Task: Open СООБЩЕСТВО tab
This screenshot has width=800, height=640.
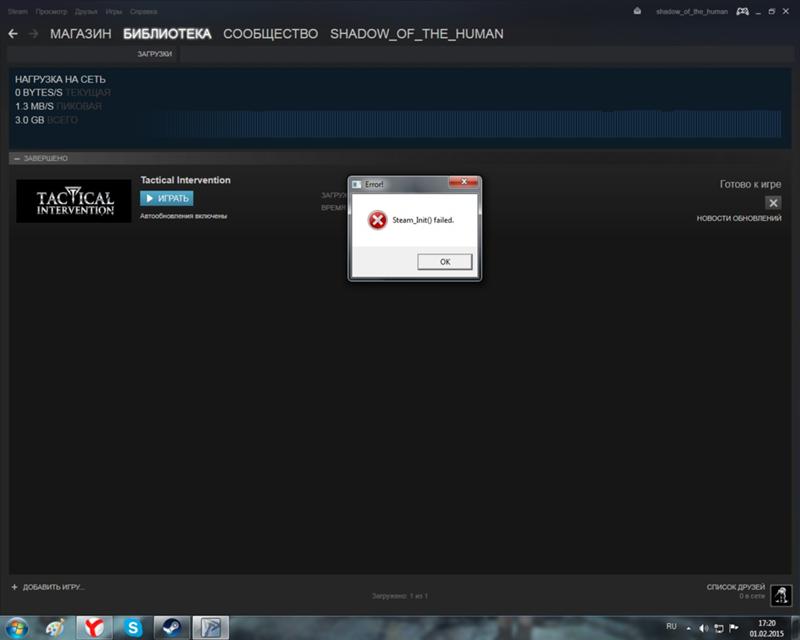Action: click(x=270, y=34)
